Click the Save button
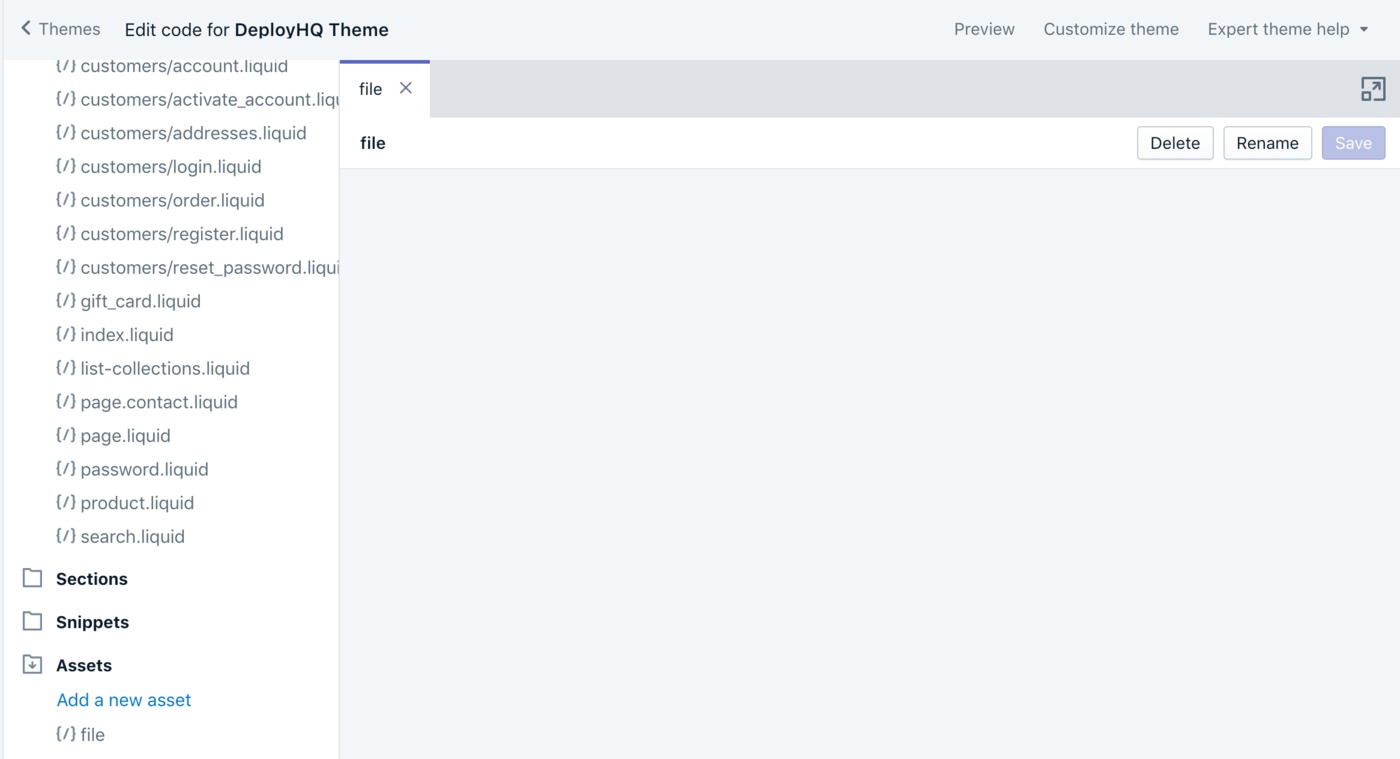The width and height of the screenshot is (1400, 759). pyautogui.click(x=1353, y=143)
